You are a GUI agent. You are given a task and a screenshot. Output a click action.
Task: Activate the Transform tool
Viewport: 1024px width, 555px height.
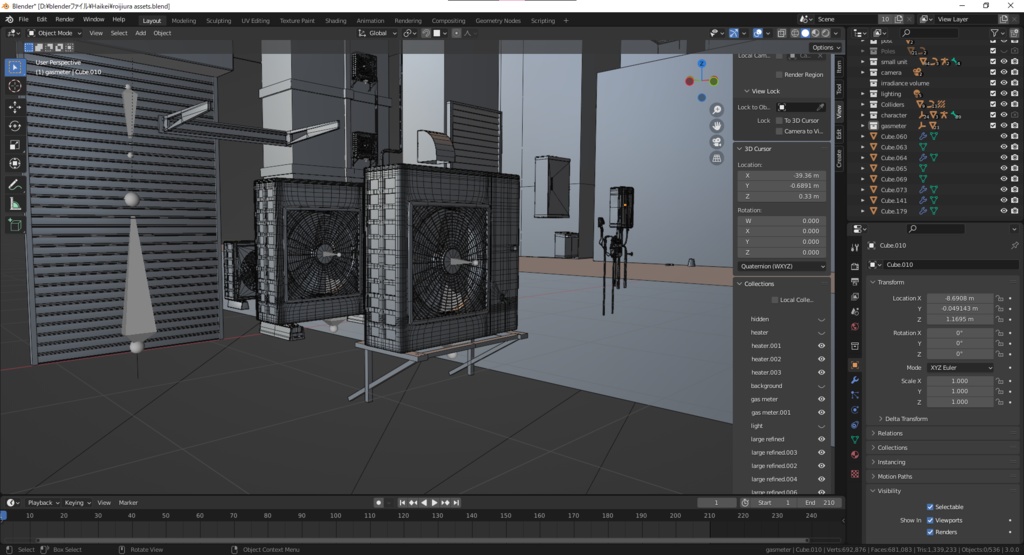(x=15, y=164)
